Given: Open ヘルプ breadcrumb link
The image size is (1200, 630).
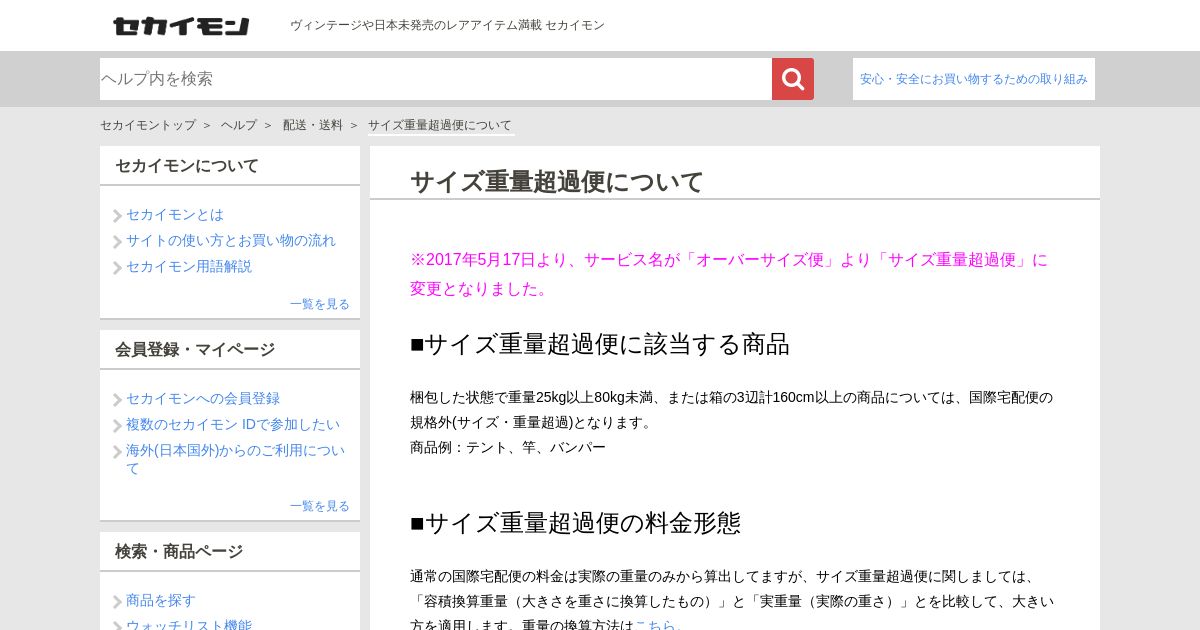Looking at the screenshot, I should [x=239, y=125].
